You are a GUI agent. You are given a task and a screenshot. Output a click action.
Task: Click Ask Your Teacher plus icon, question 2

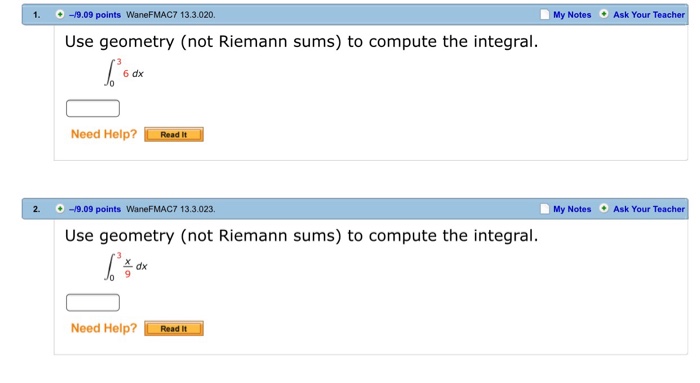[604, 208]
